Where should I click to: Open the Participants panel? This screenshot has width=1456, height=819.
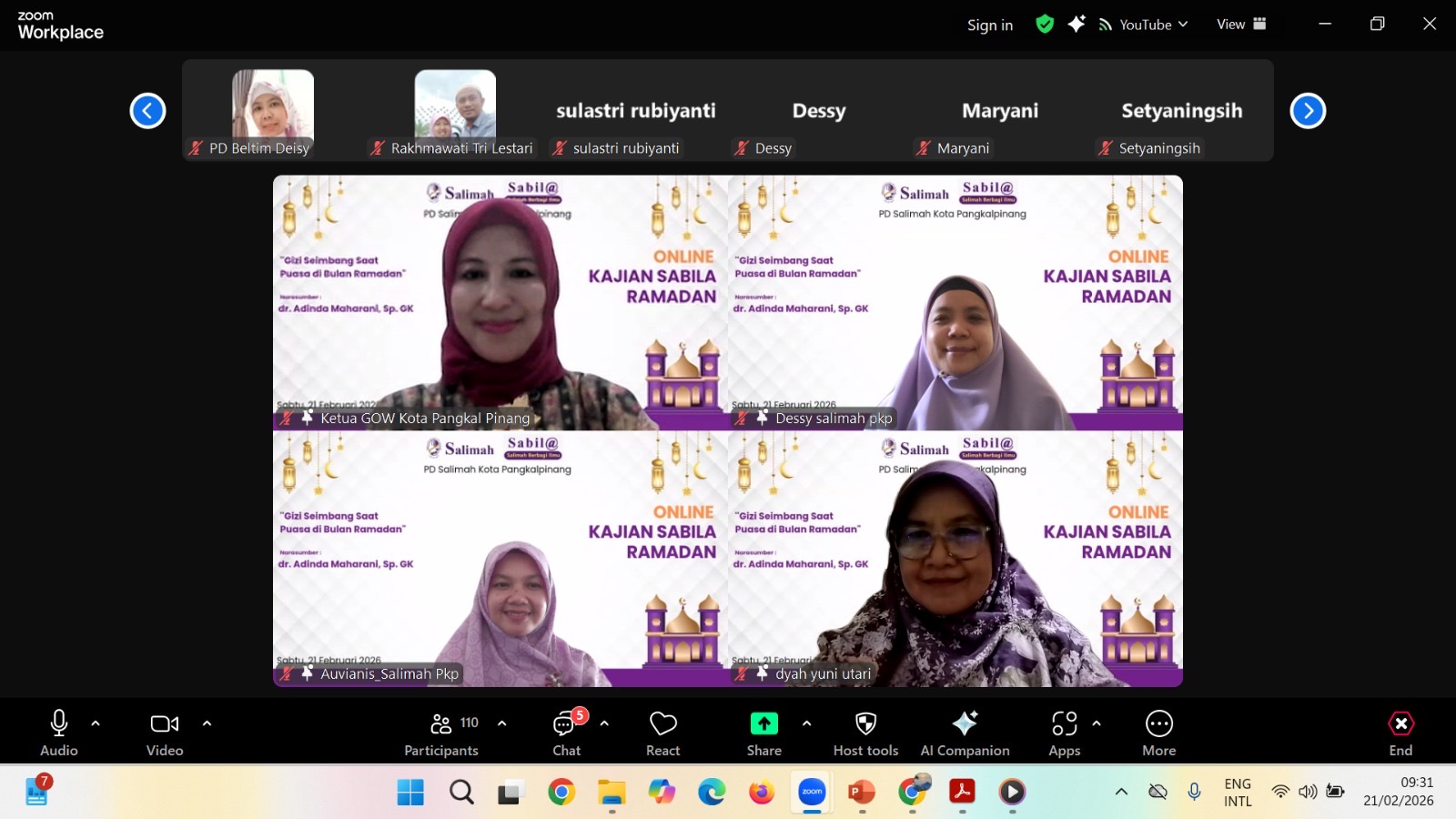tap(441, 733)
